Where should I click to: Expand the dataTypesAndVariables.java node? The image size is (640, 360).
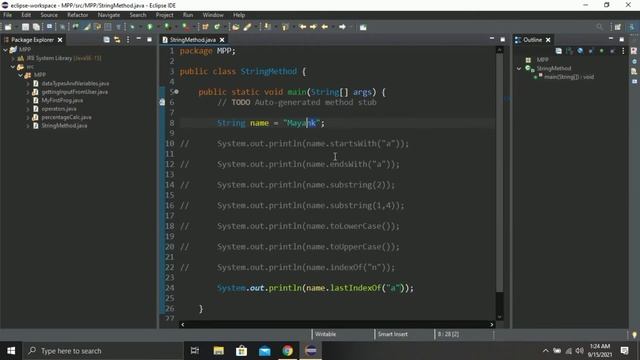pyautogui.click(x=28, y=83)
